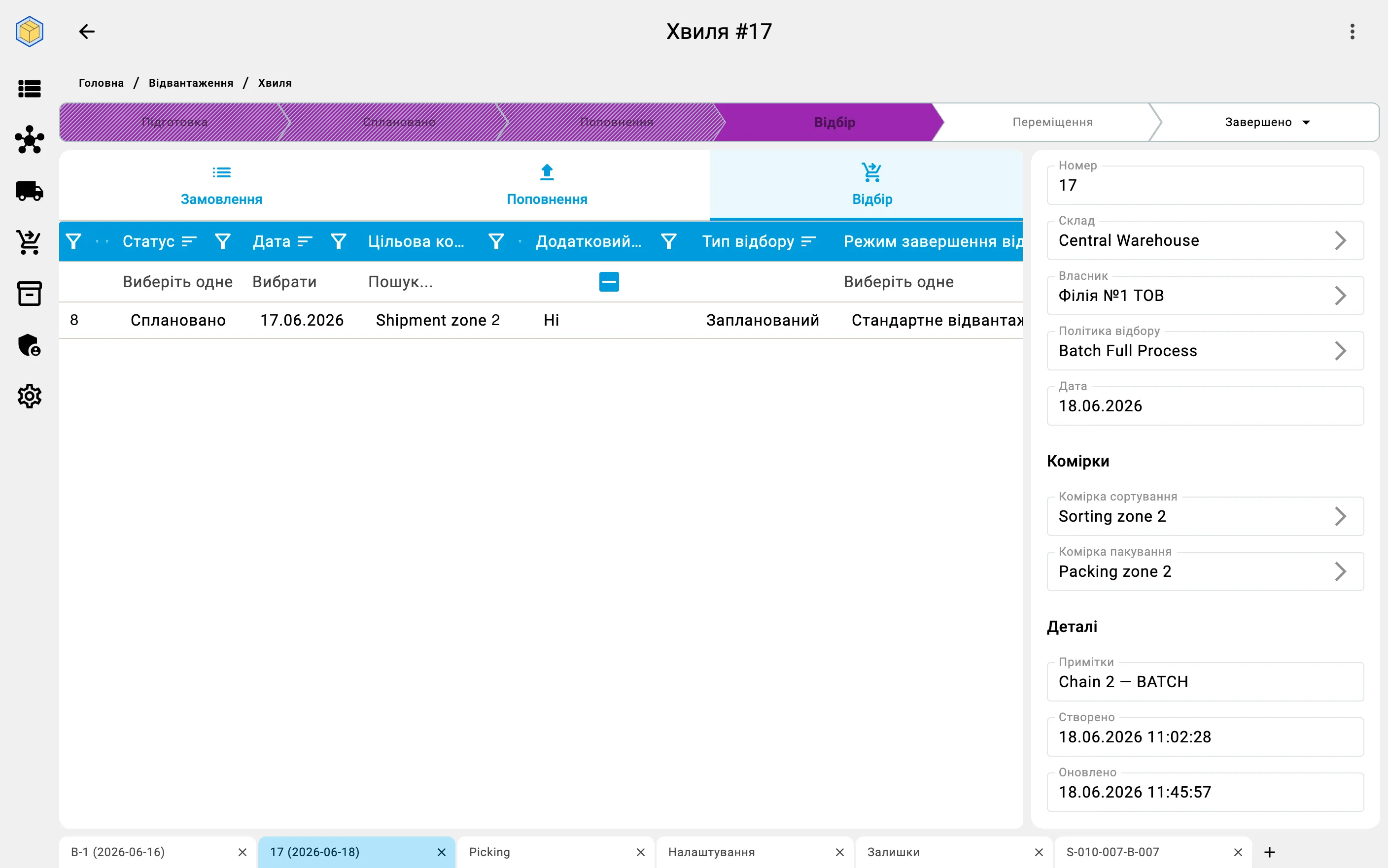
Task: Go to Головна breadcrumb link
Action: pyautogui.click(x=101, y=83)
